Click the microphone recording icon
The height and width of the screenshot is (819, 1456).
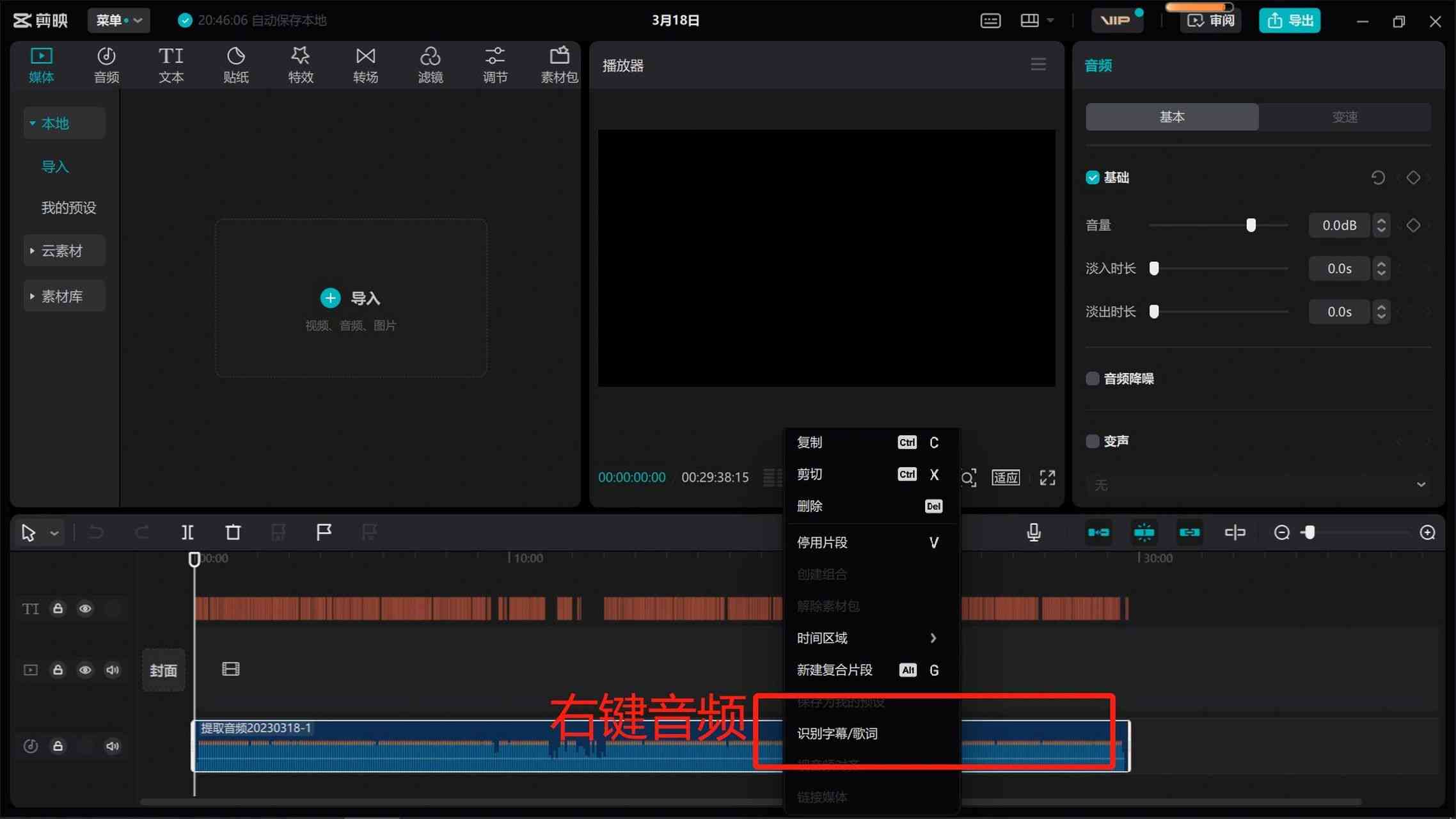pos(1034,532)
